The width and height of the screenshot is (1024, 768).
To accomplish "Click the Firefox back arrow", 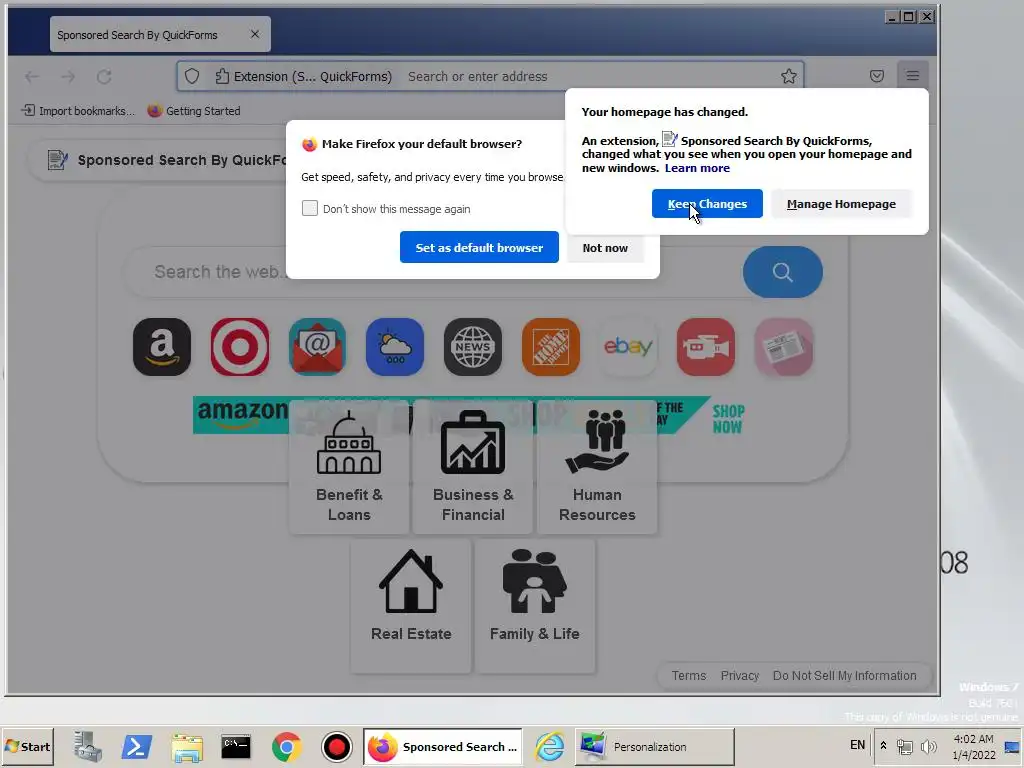I will click(31, 76).
